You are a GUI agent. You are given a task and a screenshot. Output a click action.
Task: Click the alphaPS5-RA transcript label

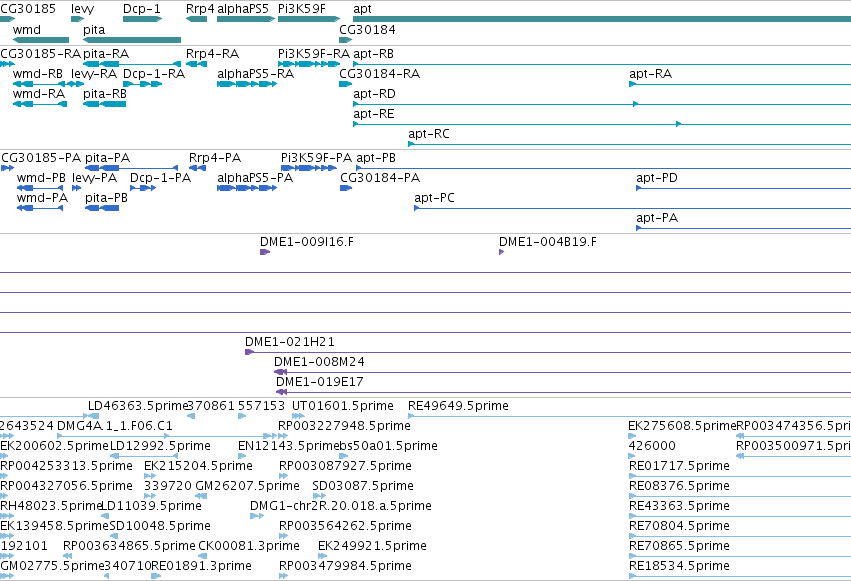click(256, 74)
